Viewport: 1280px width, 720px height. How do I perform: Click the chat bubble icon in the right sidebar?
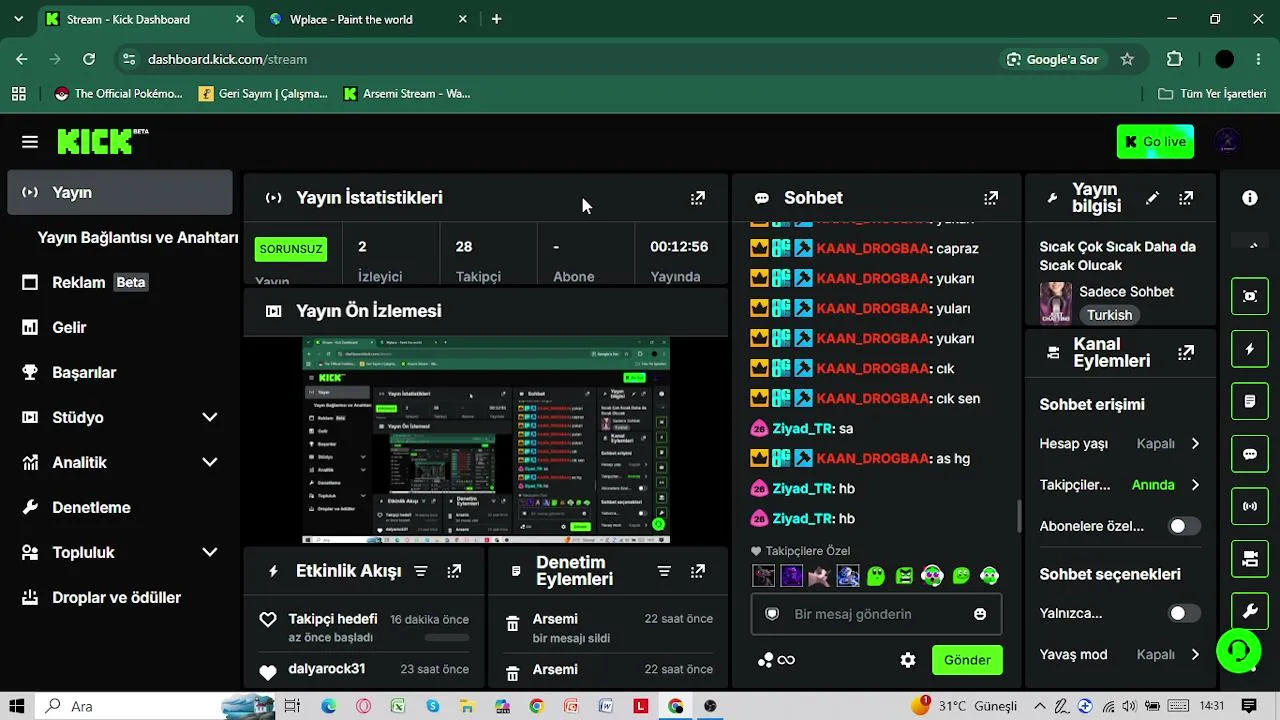(x=1250, y=454)
